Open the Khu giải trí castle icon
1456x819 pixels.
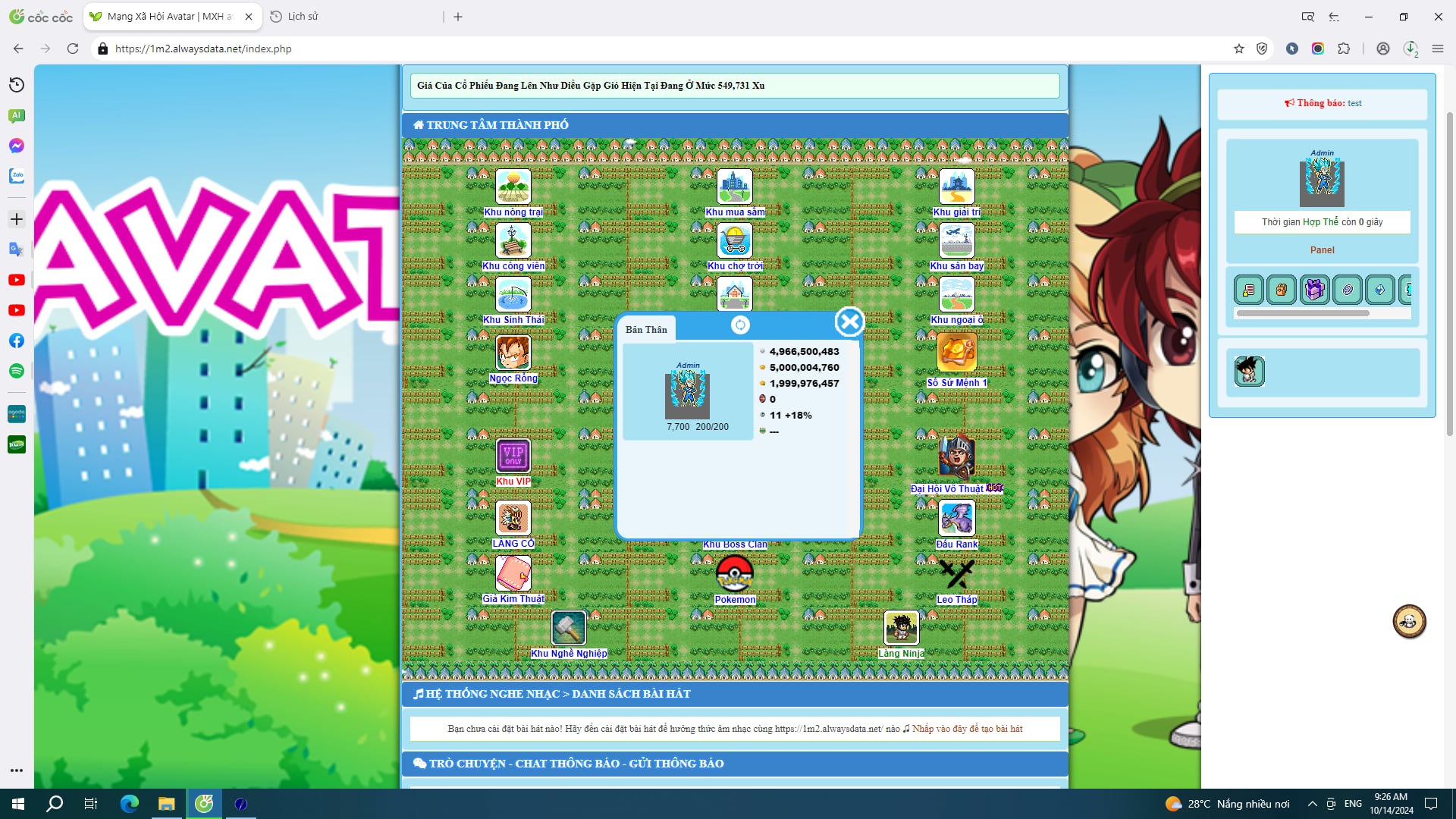click(956, 187)
